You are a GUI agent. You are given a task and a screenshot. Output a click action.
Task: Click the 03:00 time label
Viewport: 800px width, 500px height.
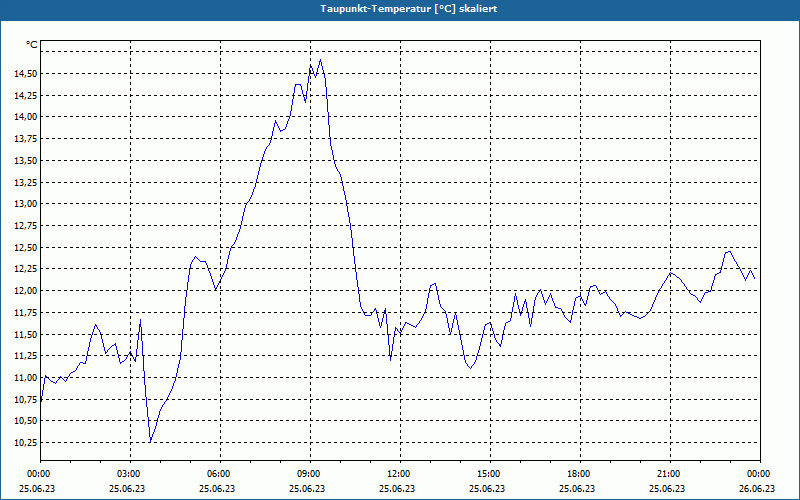click(131, 474)
